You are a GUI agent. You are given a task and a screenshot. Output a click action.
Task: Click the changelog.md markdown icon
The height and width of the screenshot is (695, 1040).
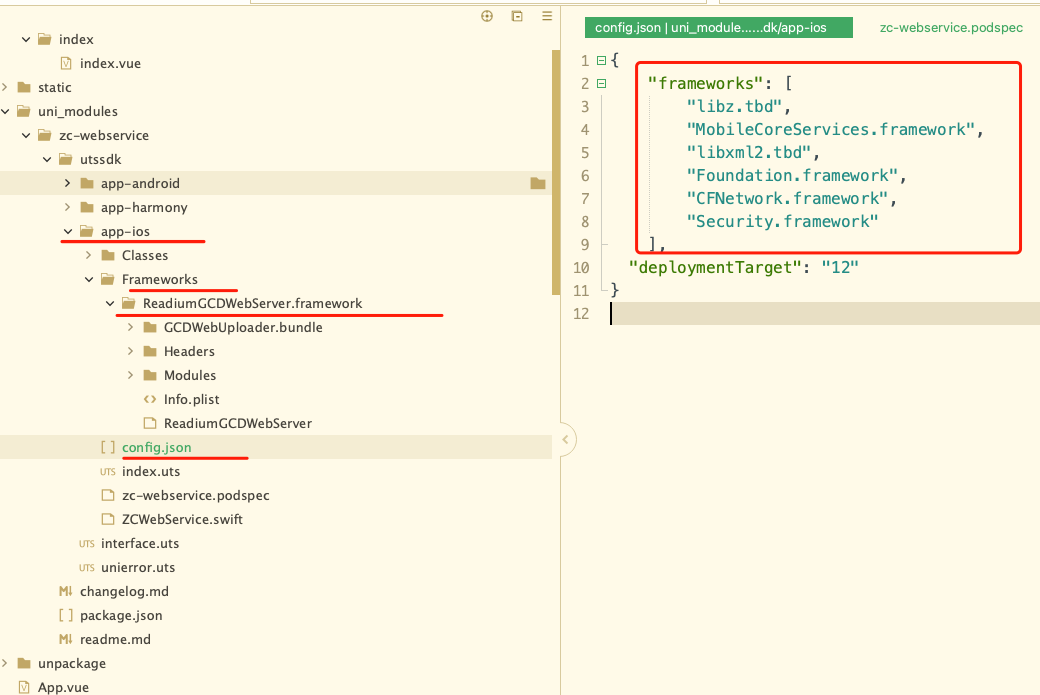(66, 591)
